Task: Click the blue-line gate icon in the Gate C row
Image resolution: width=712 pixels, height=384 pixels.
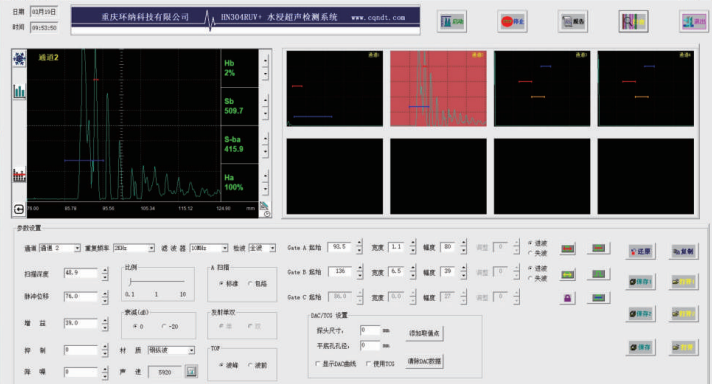Action: (x=598, y=298)
